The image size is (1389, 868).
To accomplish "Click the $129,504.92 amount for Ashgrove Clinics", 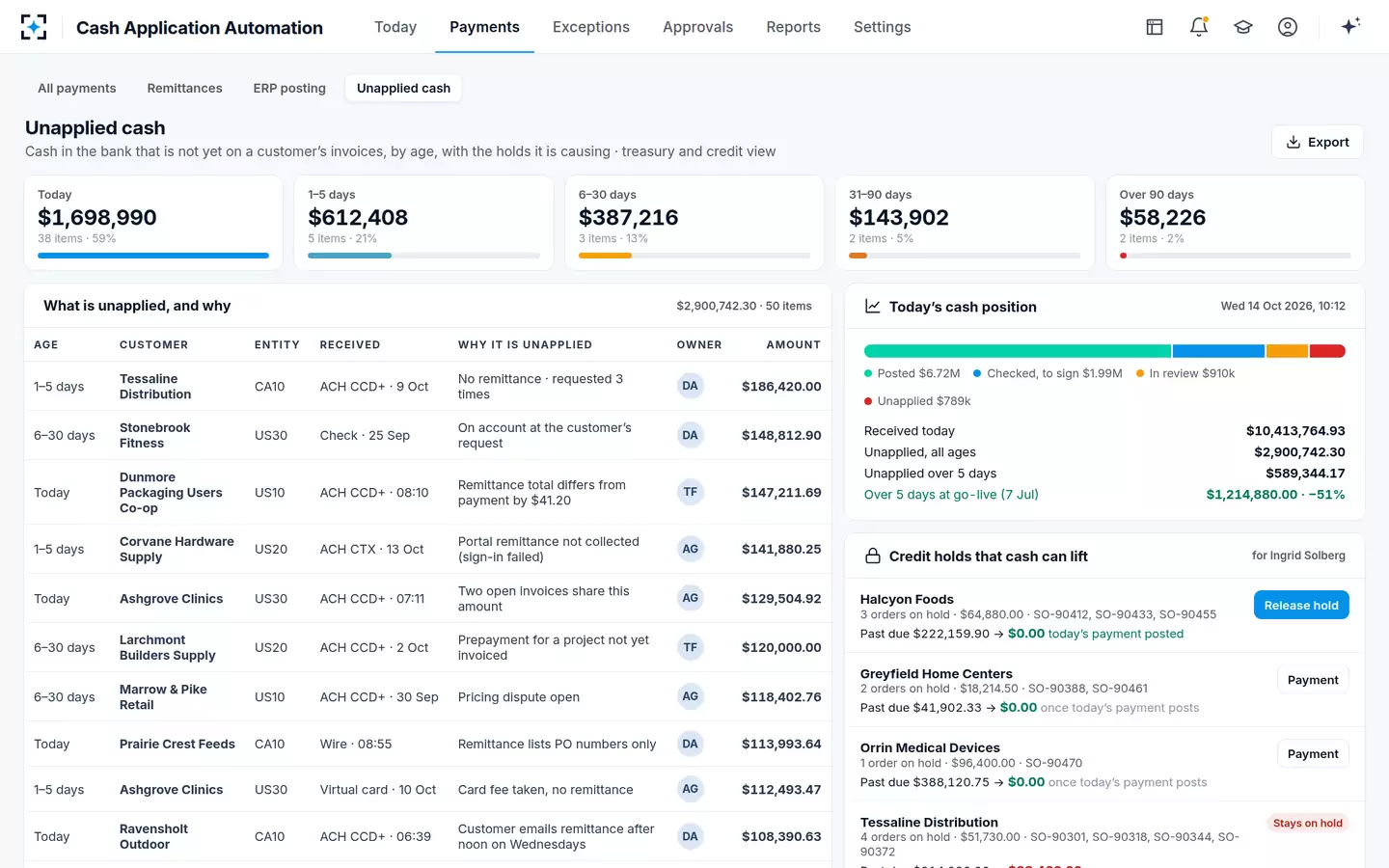I will (x=781, y=598).
